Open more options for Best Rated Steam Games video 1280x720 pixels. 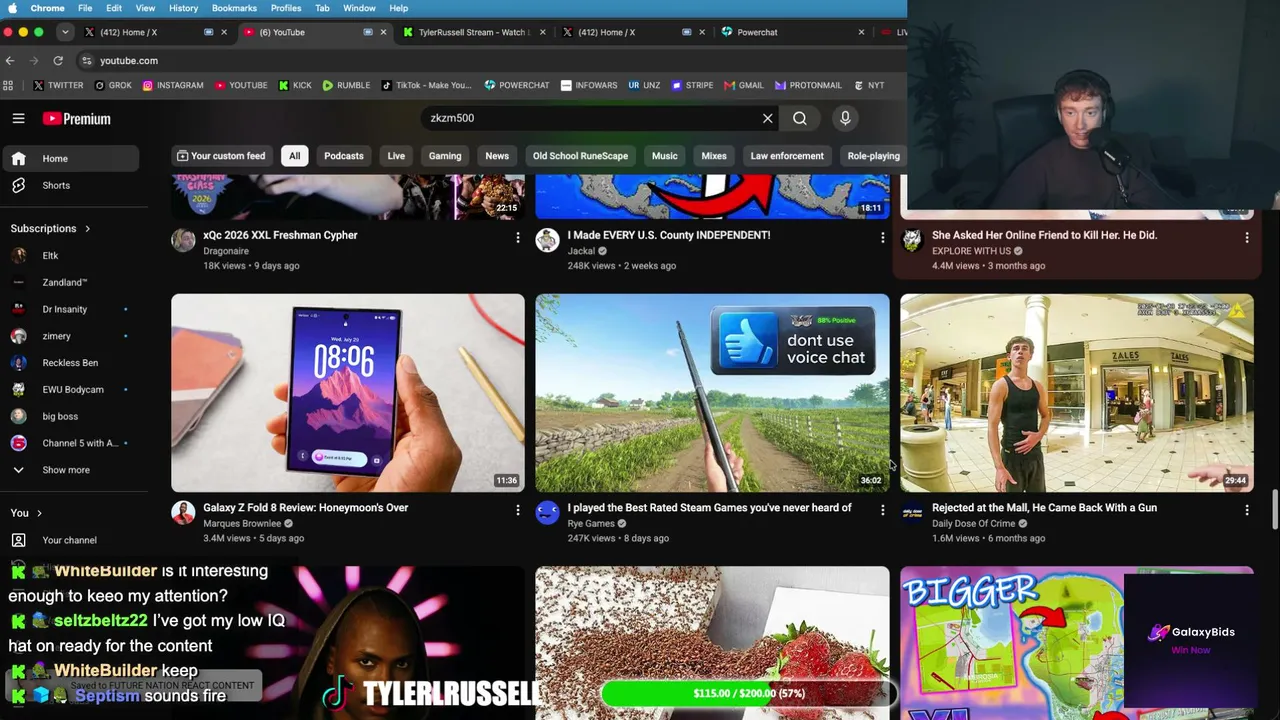(882, 510)
